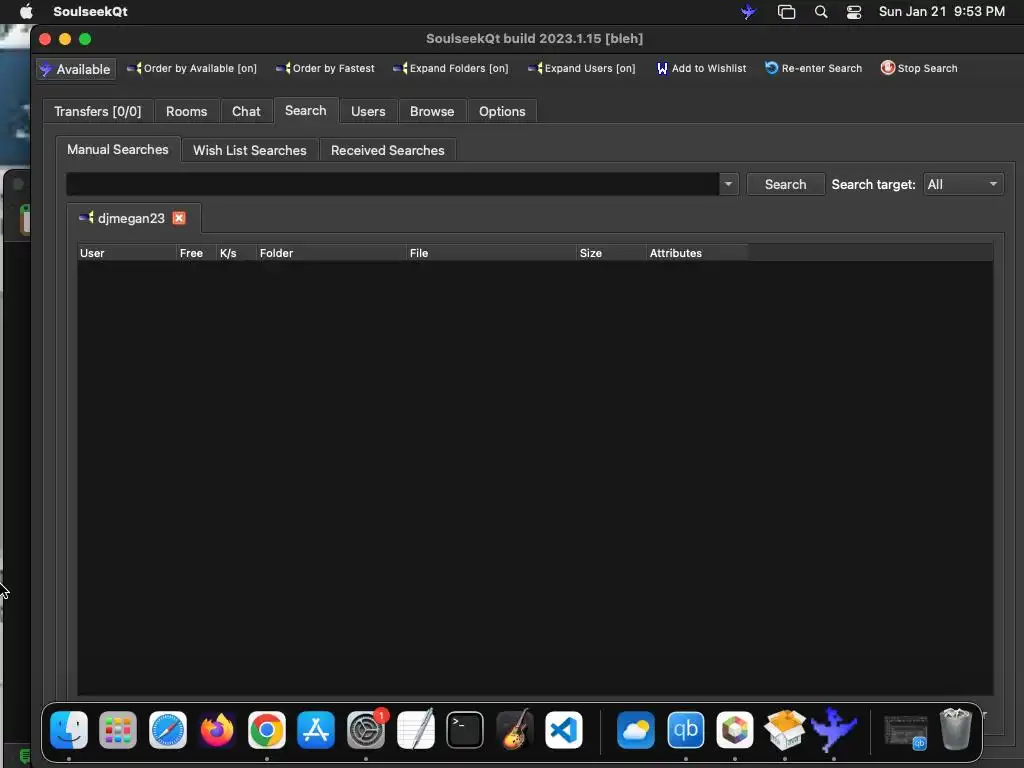Launch Google Chrome from the Dock

[266, 730]
